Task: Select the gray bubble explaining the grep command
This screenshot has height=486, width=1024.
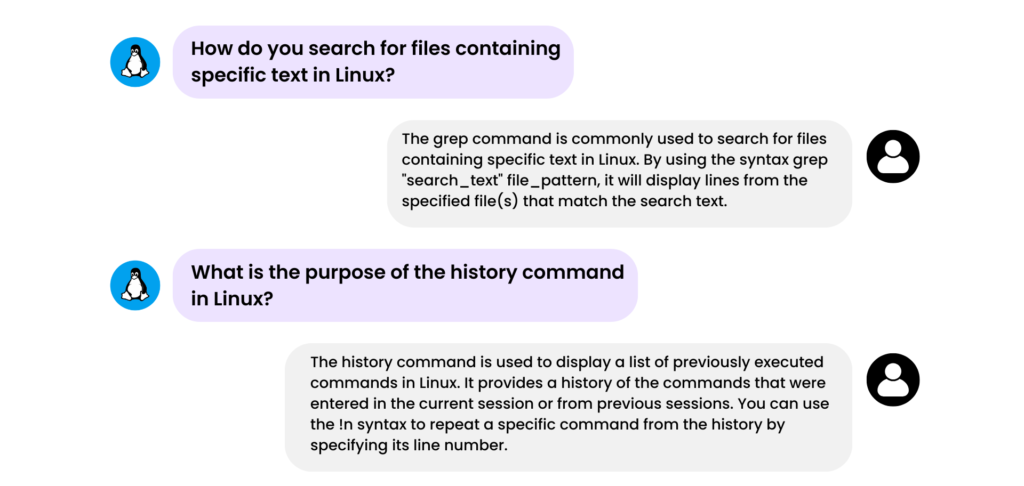Action: pos(620,174)
